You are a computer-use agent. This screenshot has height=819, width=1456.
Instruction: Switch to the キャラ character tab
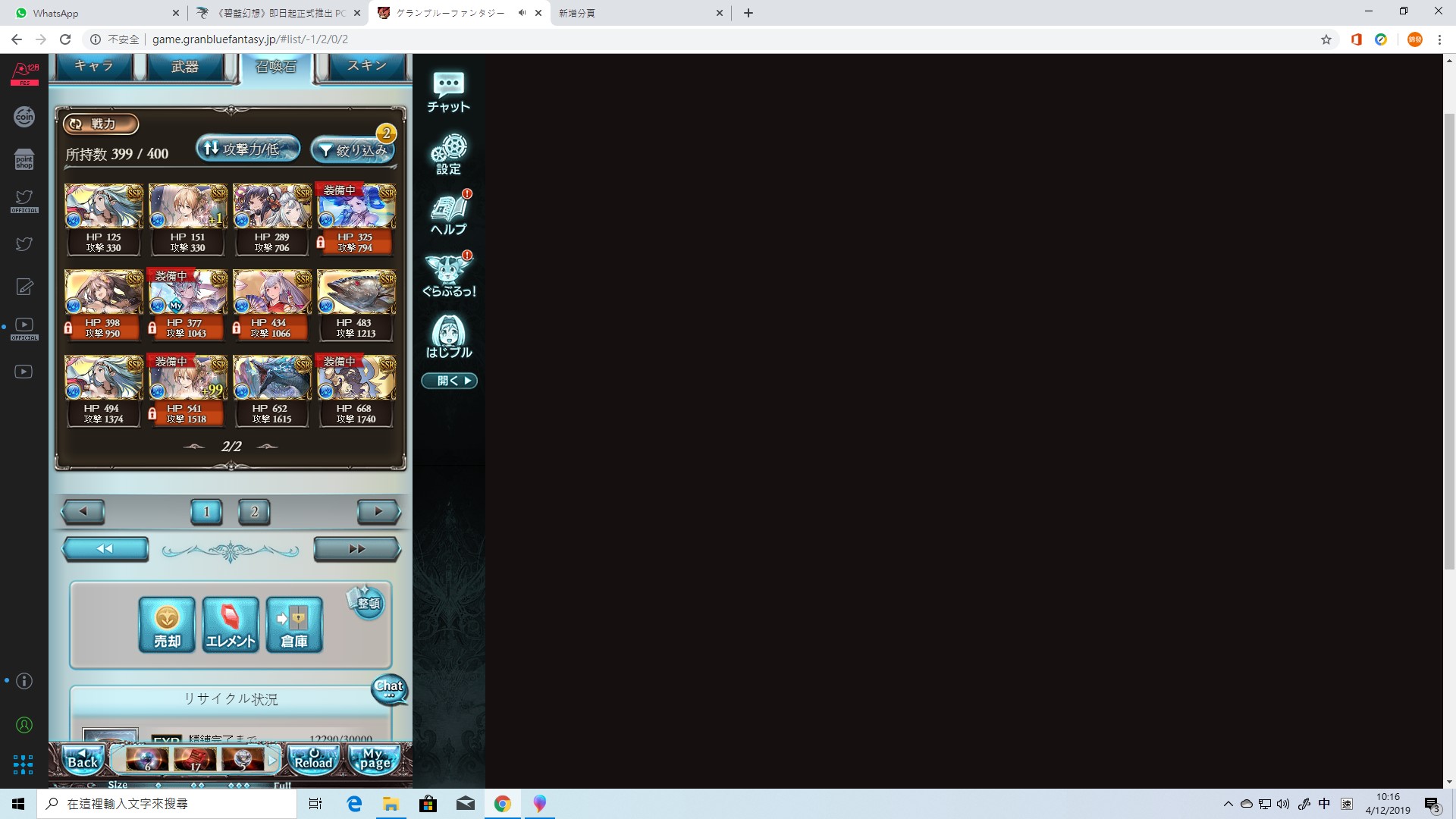pos(93,66)
